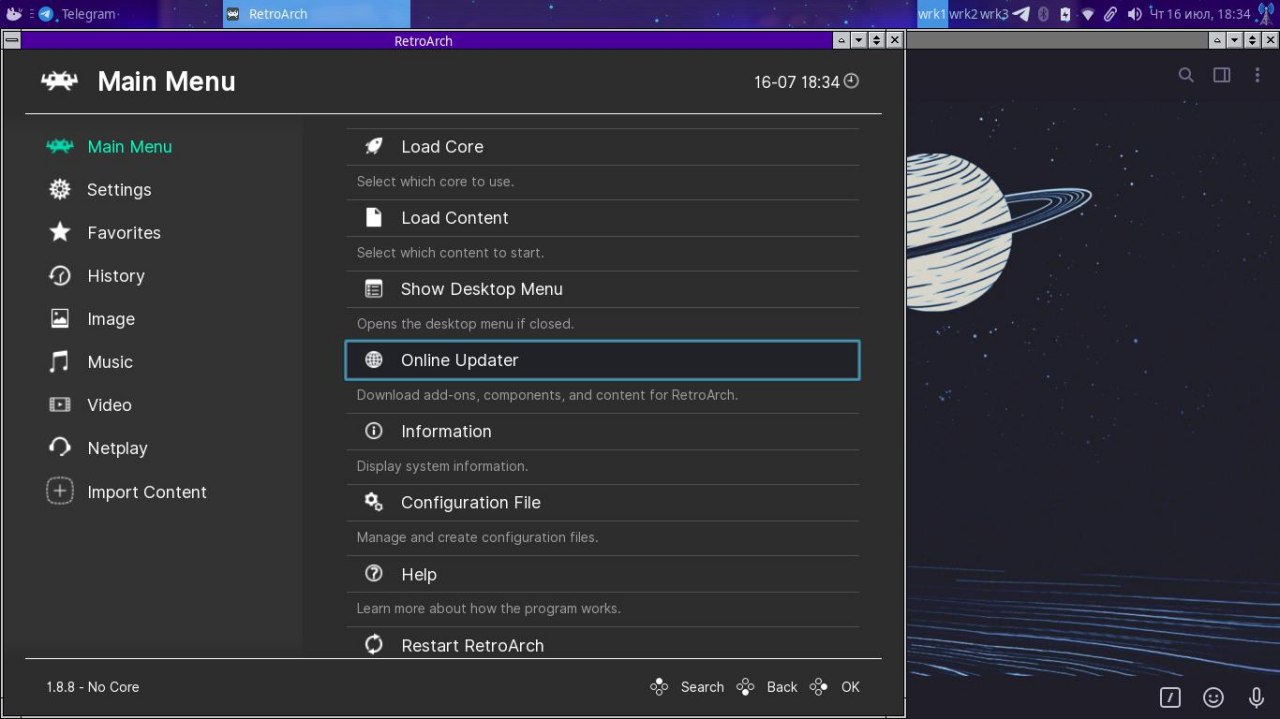Click the Show Desktop Menu list icon
Screen dimensions: 1280x719
[374, 289]
